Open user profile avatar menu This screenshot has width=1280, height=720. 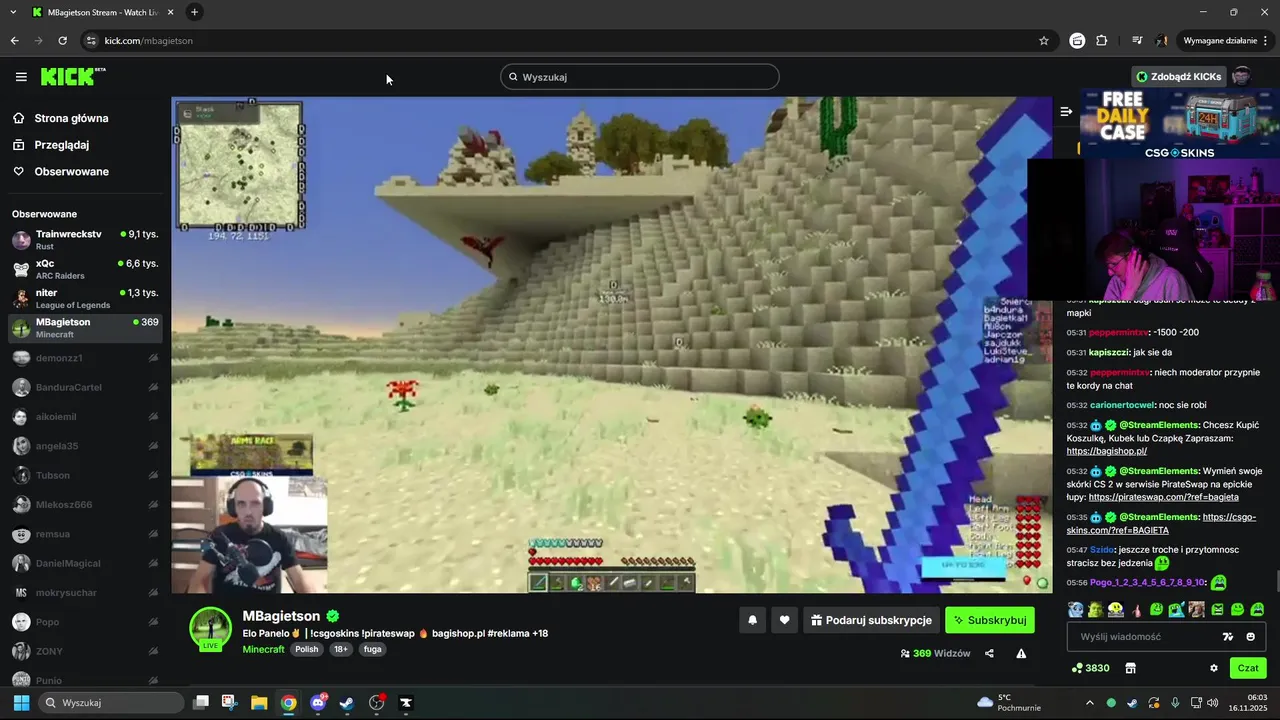[x=1241, y=77]
